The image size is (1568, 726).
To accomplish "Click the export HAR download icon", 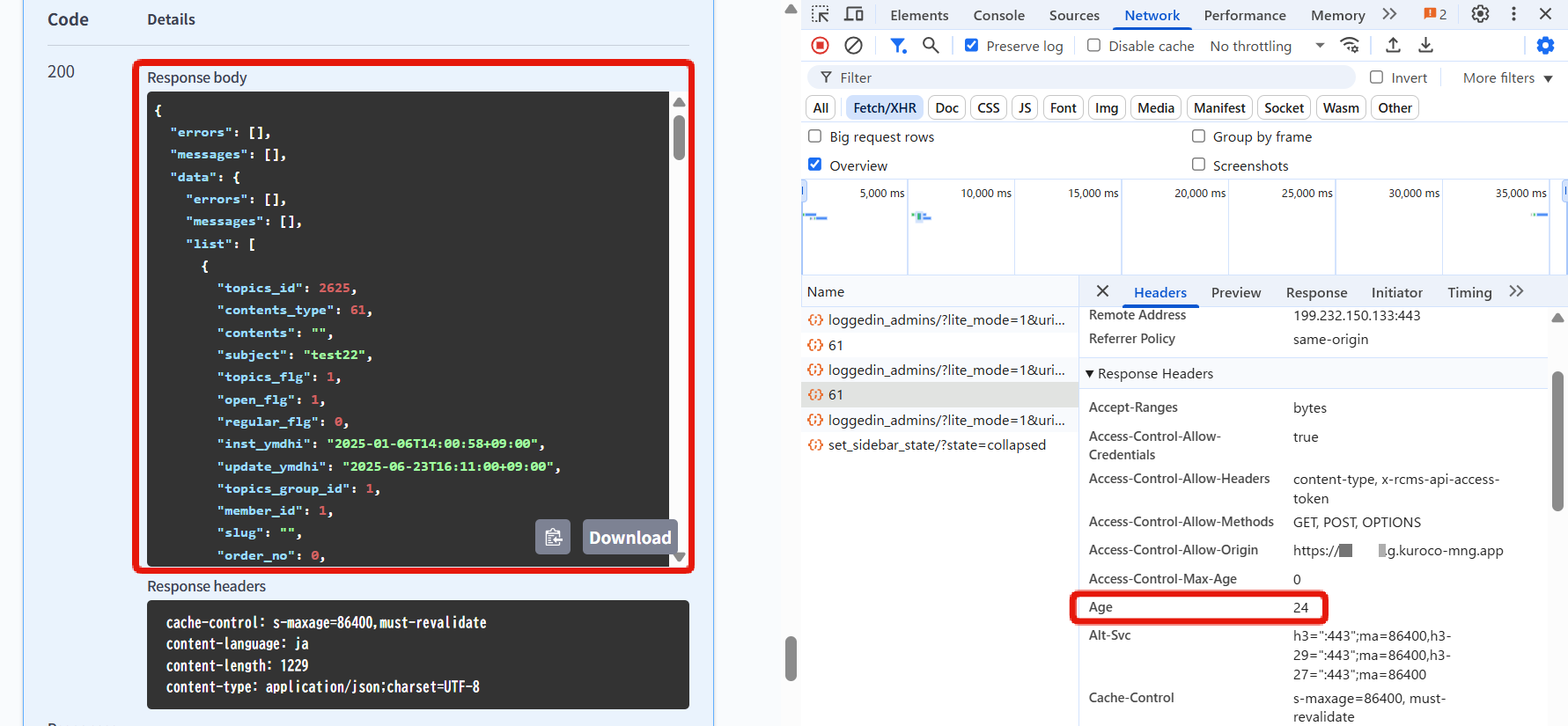I will click(1425, 46).
